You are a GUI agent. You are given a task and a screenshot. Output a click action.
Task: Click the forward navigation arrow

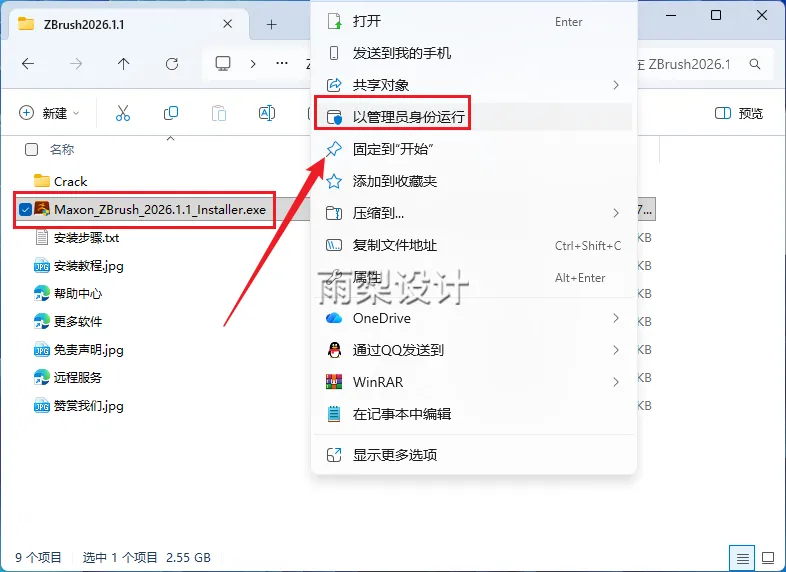(76, 64)
